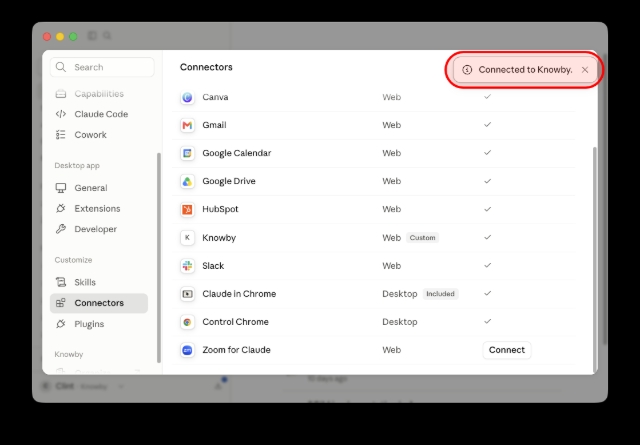The width and height of the screenshot is (640, 445).
Task: Click the Cowork checklist icon
Action: [x=61, y=135]
